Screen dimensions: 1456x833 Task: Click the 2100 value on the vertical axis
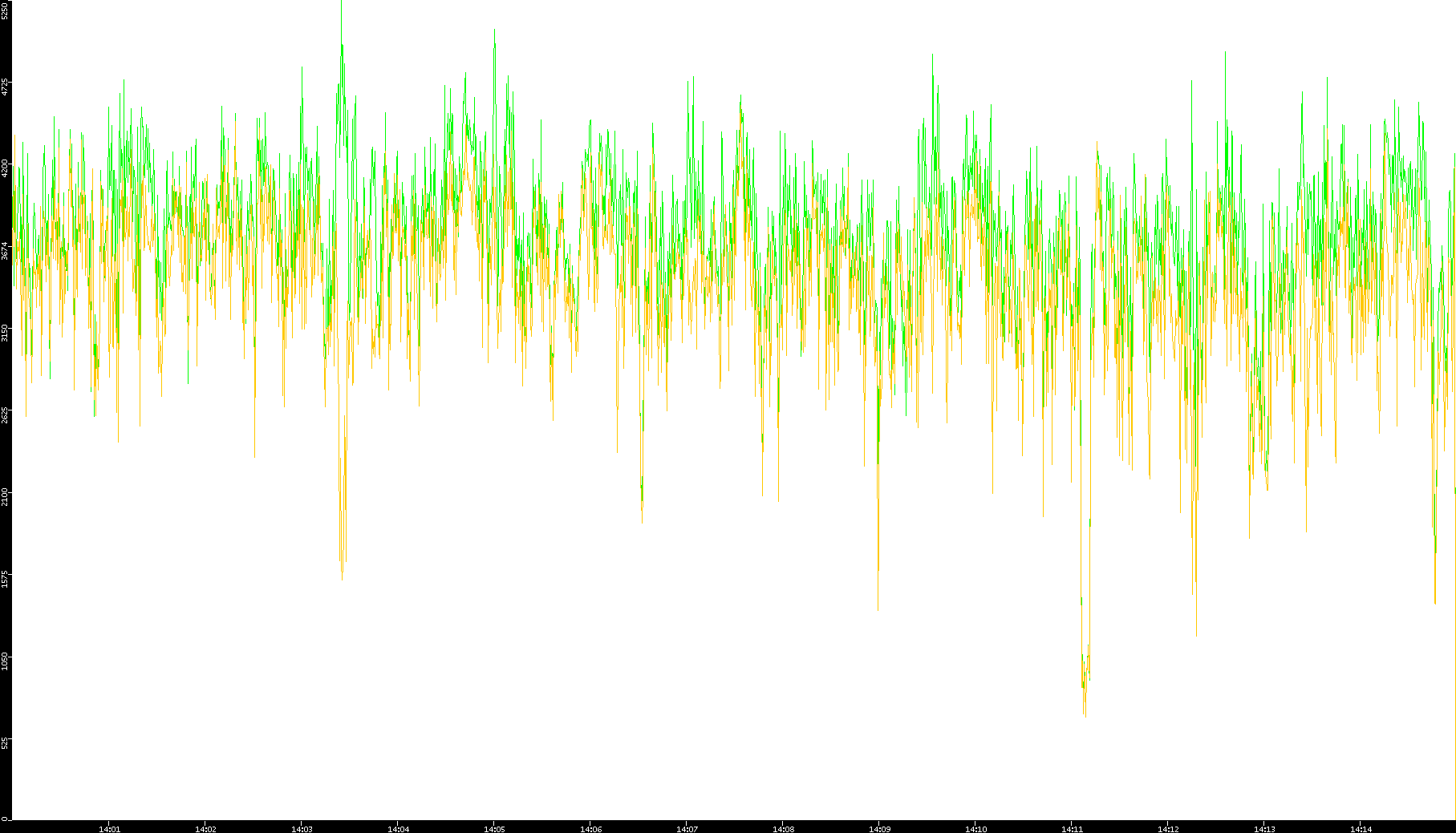tap(5, 496)
